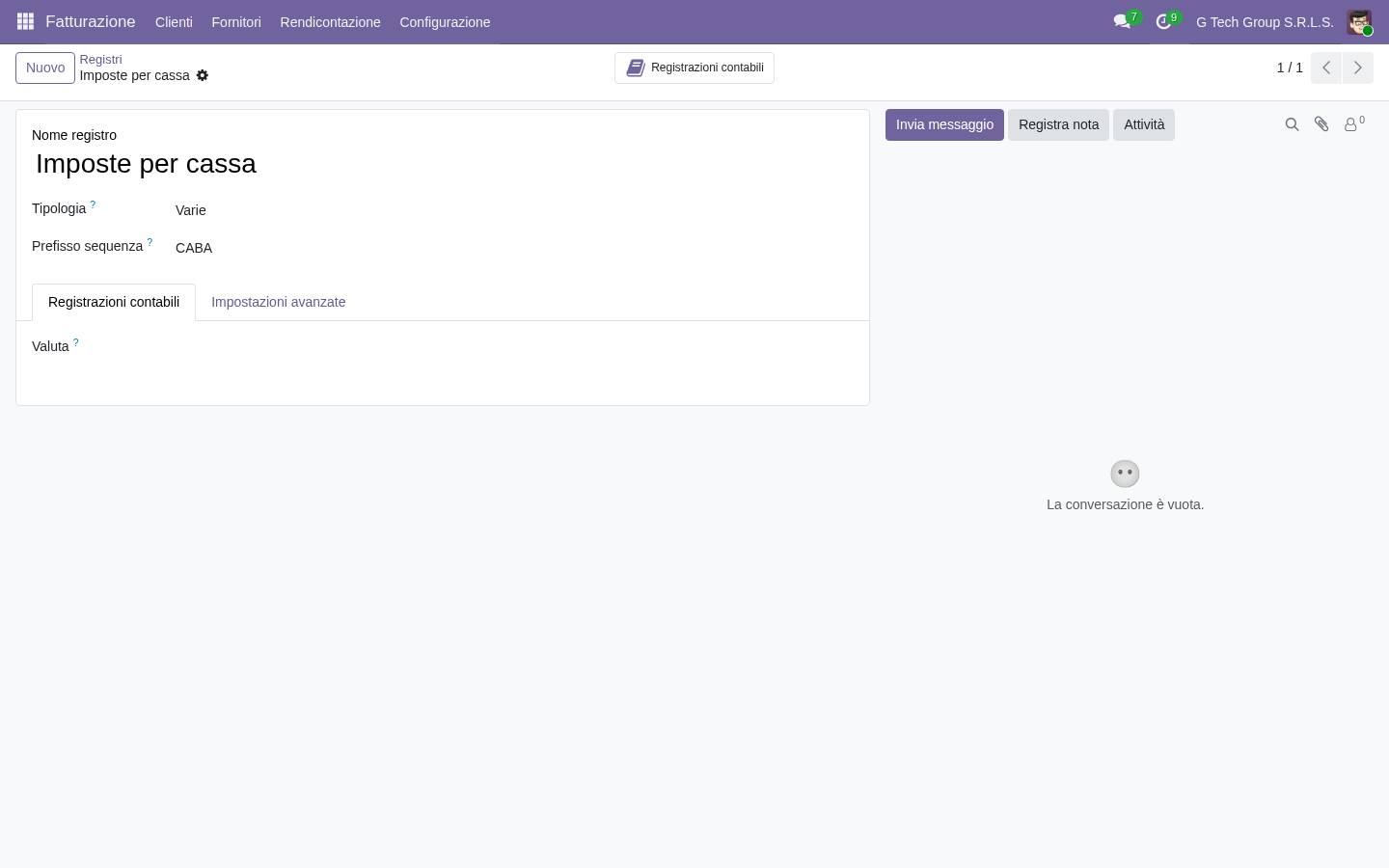Select the Registrazioni contabili tab
The width and height of the screenshot is (1389, 868).
point(114,302)
